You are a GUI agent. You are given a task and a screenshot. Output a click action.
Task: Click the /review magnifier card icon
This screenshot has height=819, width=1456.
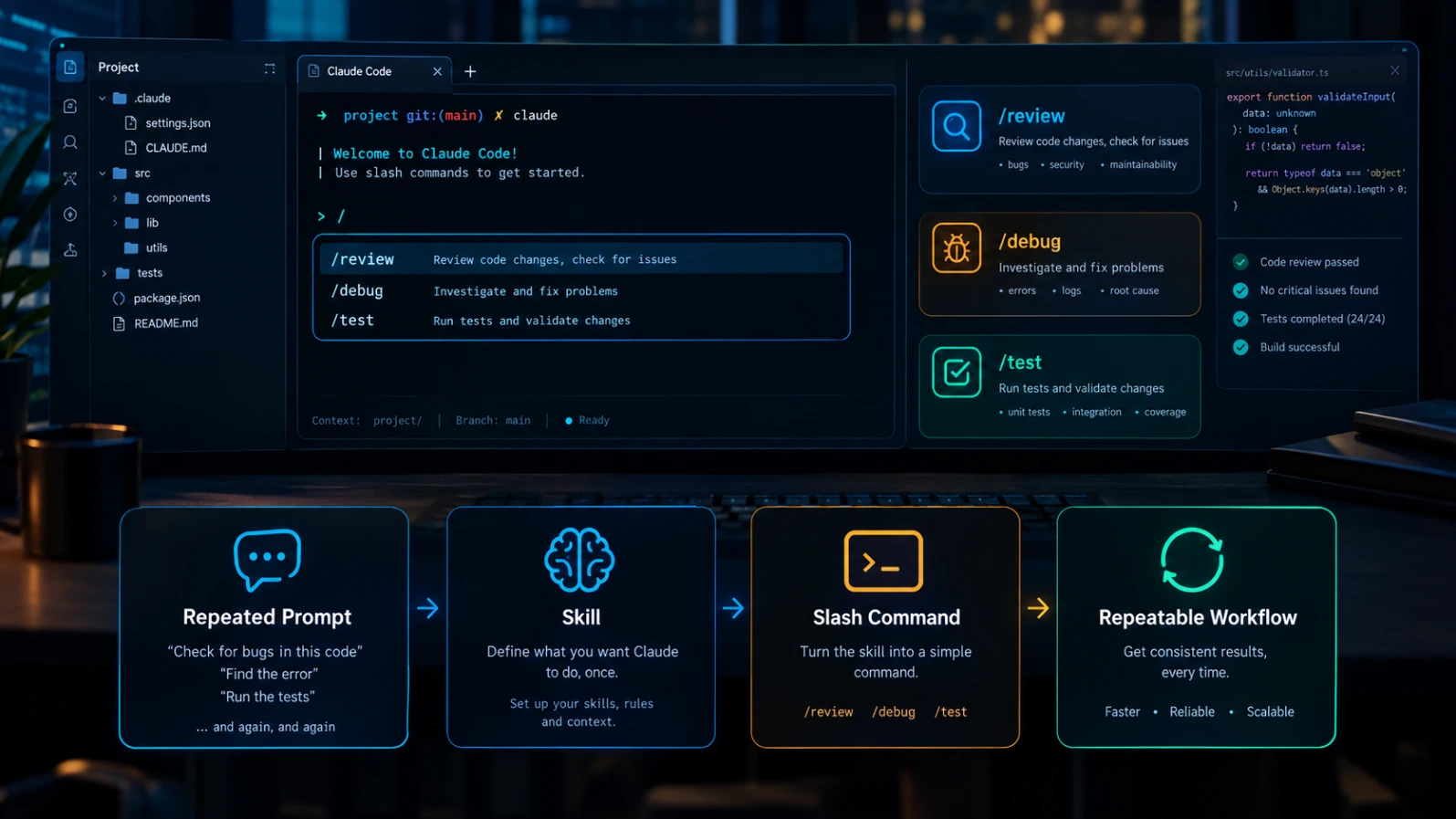[x=957, y=126]
